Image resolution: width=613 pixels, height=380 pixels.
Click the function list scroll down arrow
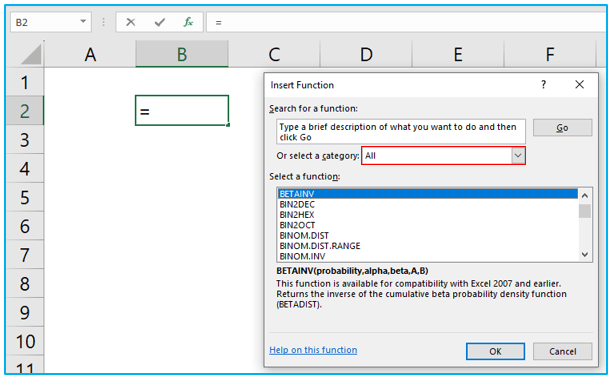585,255
